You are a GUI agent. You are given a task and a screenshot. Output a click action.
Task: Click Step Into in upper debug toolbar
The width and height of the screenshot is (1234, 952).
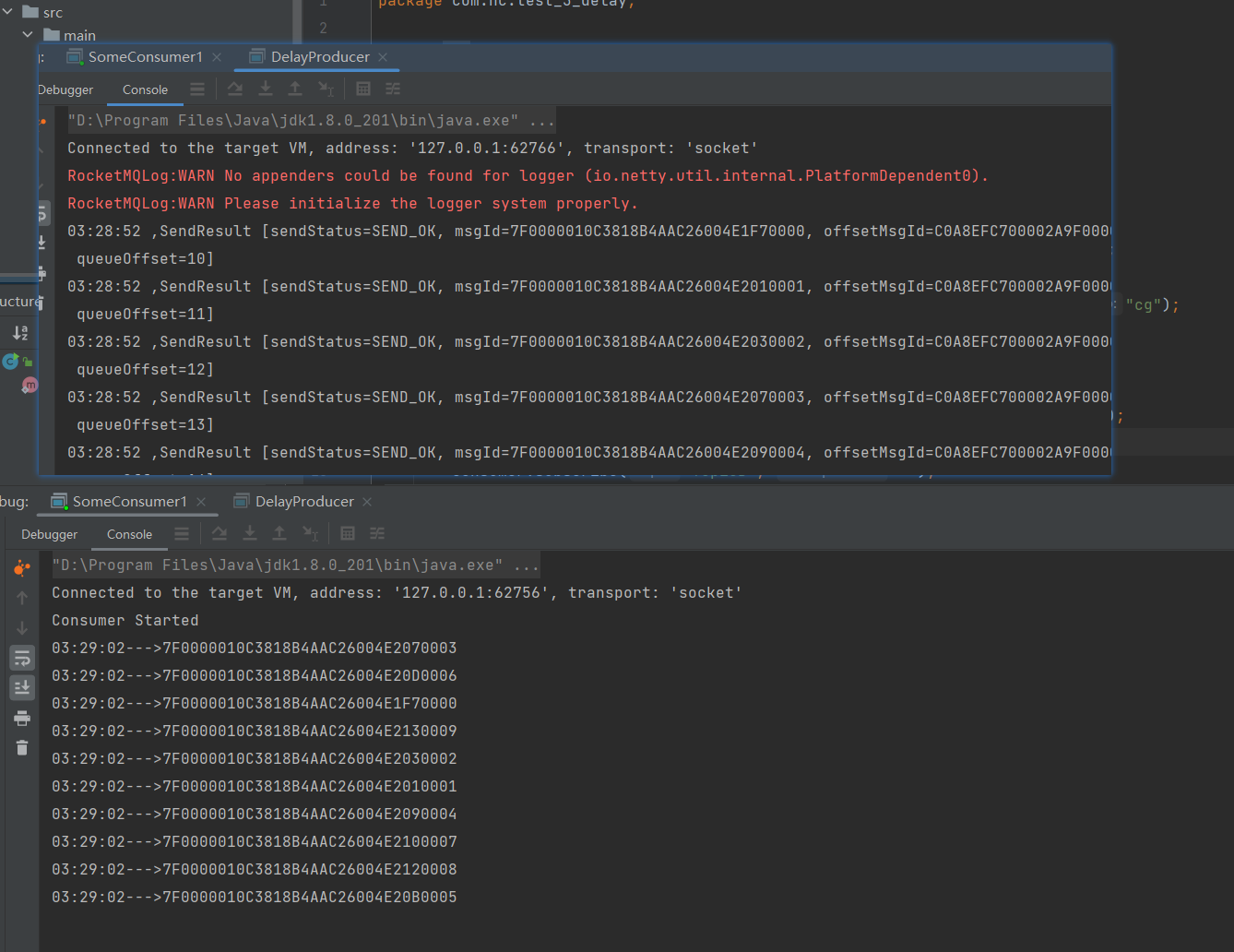tap(265, 89)
